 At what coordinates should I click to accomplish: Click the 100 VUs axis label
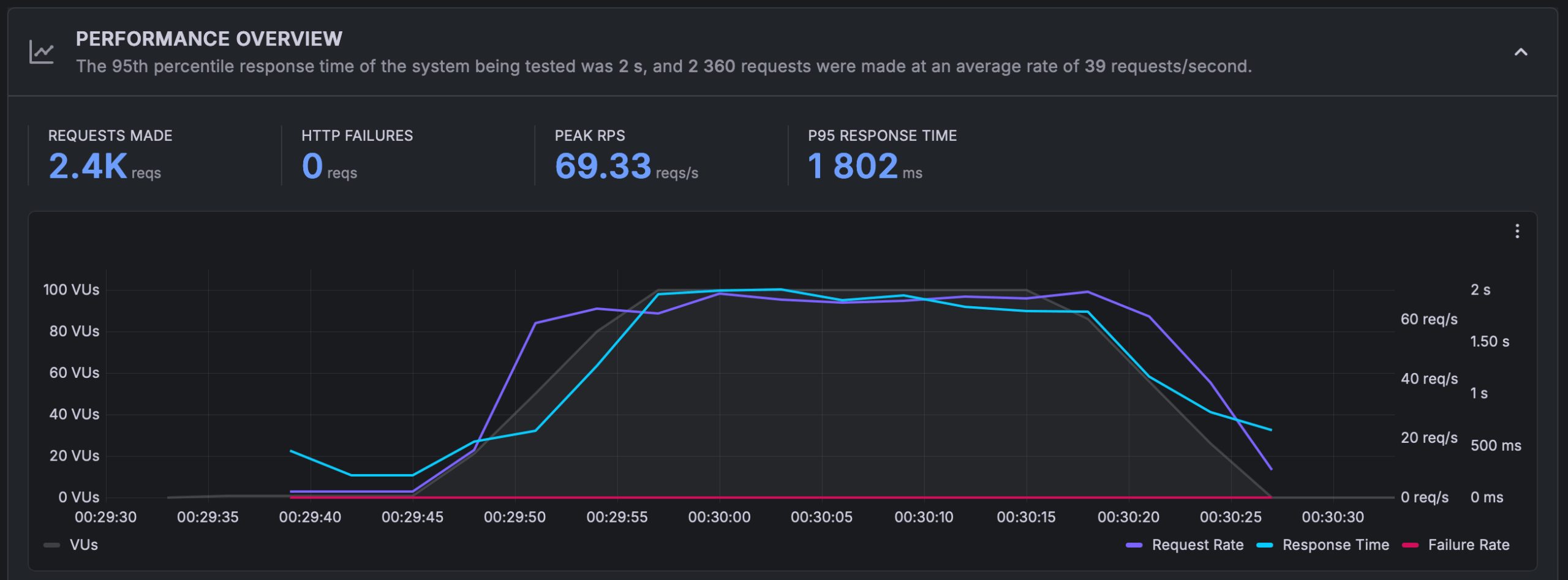point(72,289)
